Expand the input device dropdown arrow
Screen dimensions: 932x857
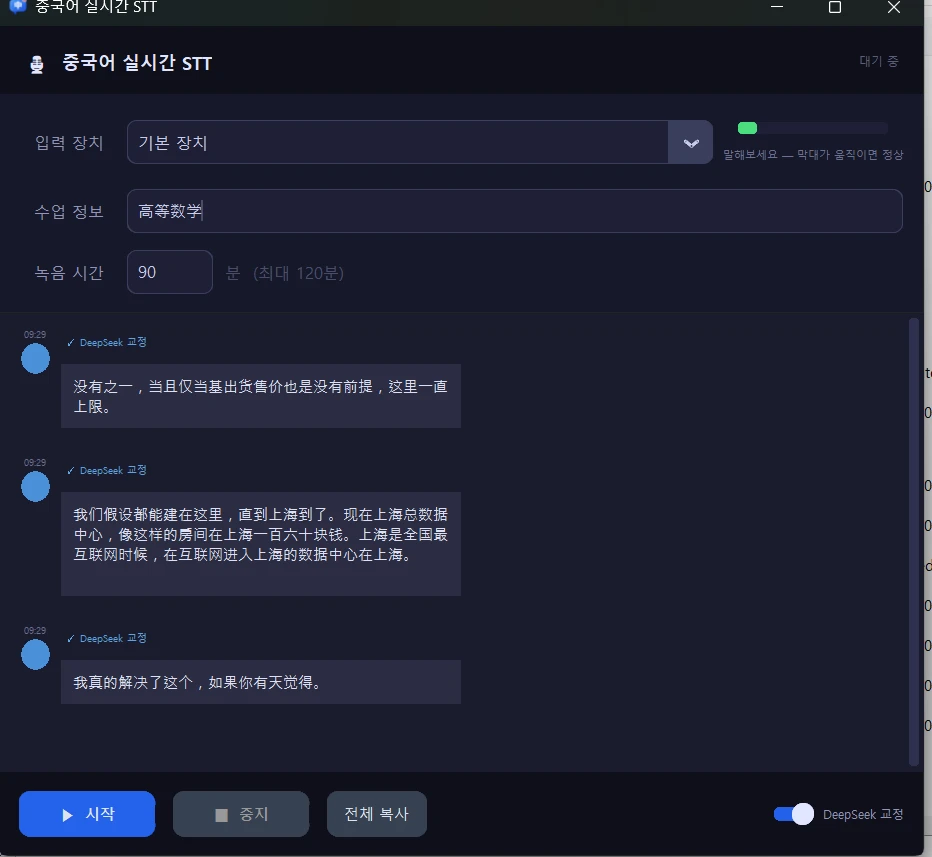pos(690,143)
